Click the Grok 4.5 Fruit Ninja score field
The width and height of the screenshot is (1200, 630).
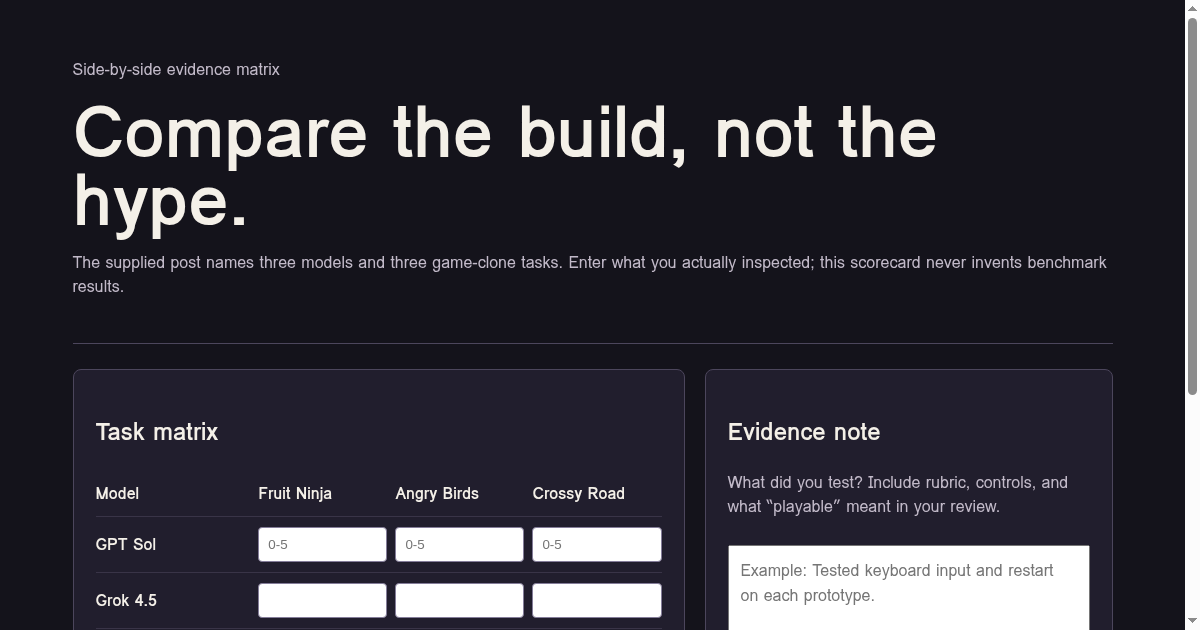[322, 600]
